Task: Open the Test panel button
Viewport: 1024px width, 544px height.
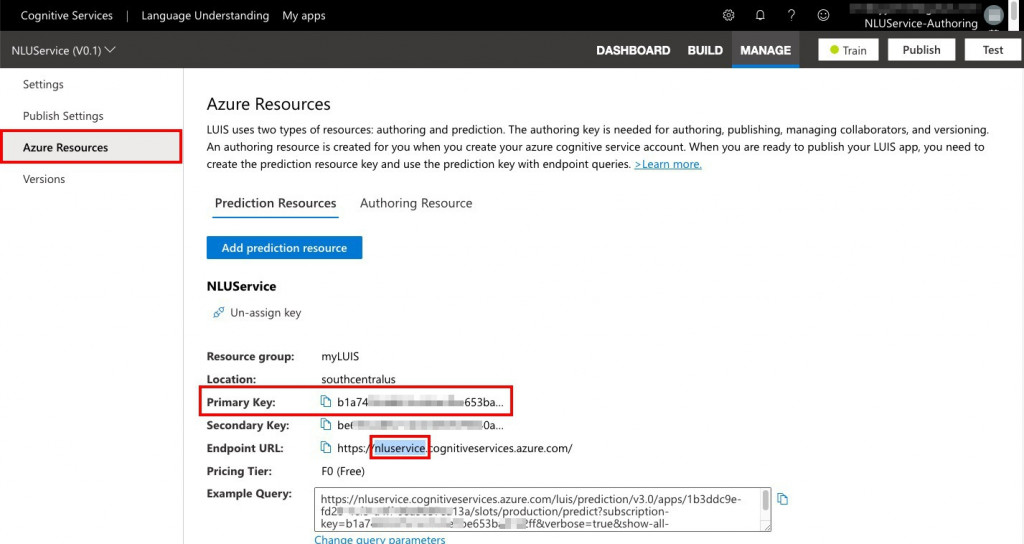Action: 993,50
